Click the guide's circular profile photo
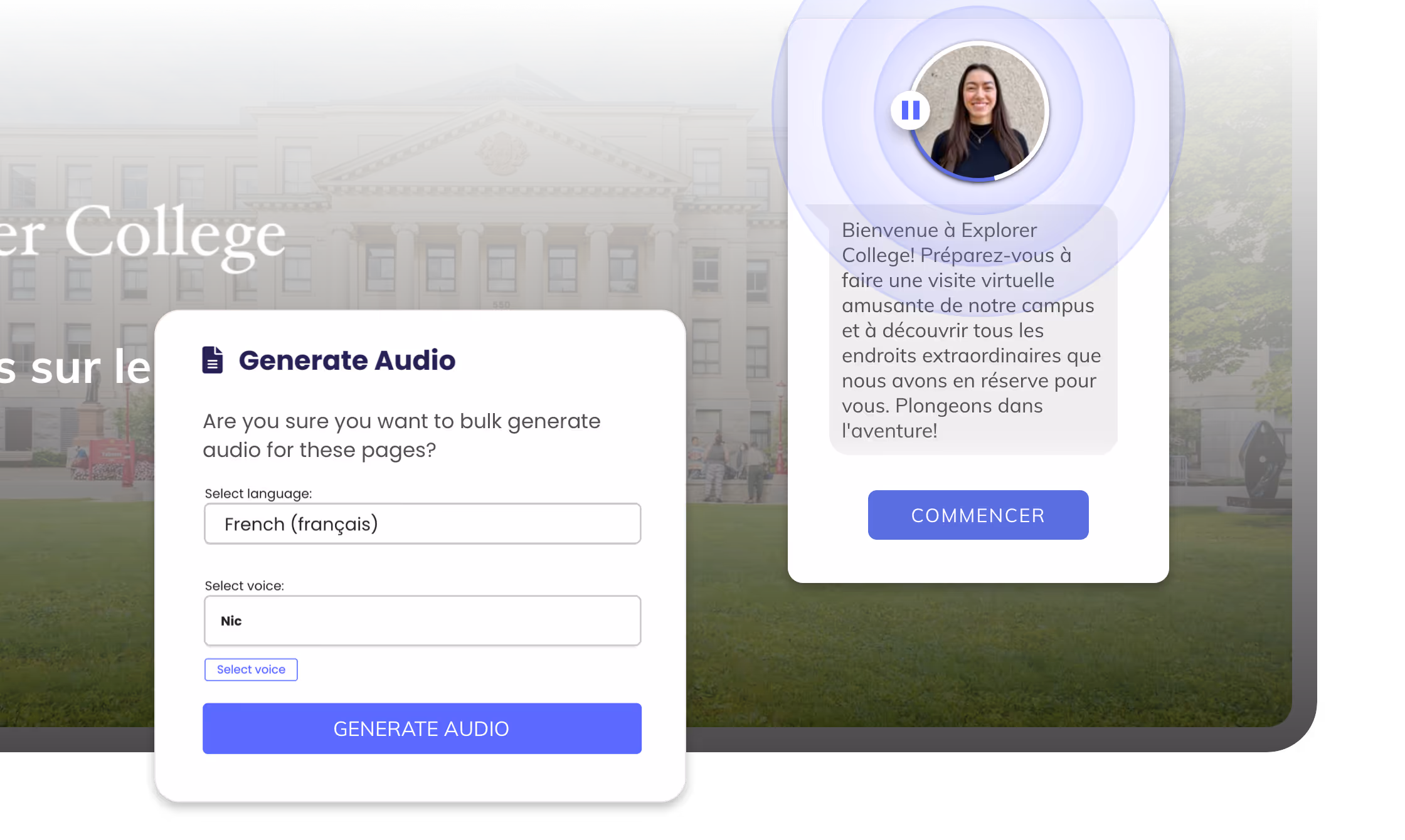The width and height of the screenshot is (1405, 840). point(979,112)
